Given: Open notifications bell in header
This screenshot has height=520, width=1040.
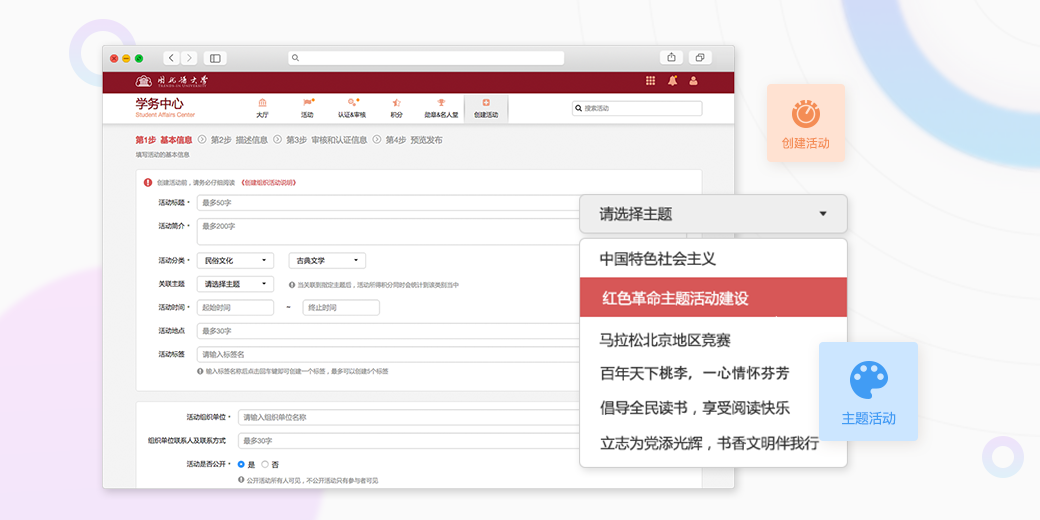Looking at the screenshot, I should [x=673, y=81].
